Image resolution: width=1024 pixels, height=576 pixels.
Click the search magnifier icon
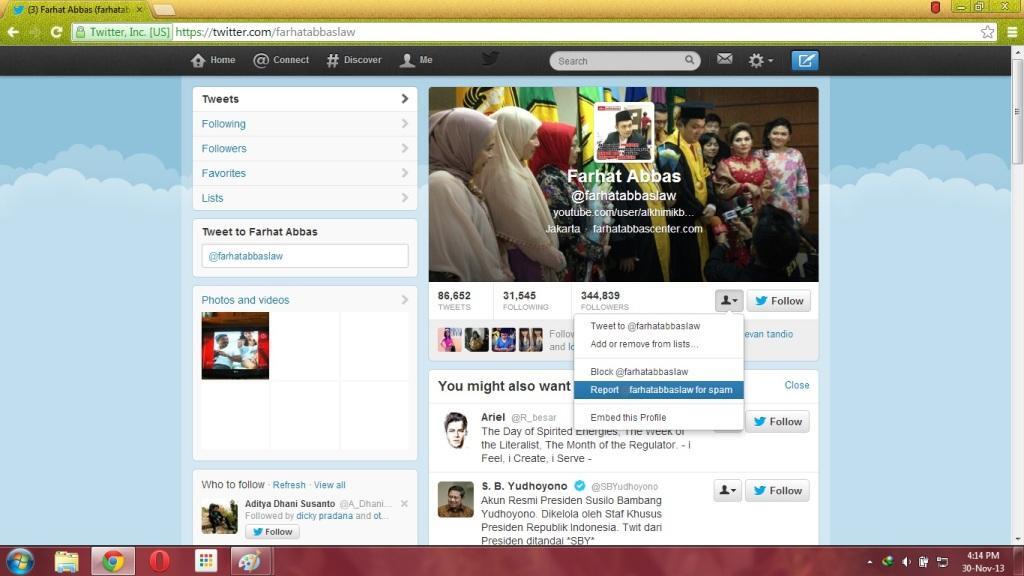pyautogui.click(x=690, y=60)
